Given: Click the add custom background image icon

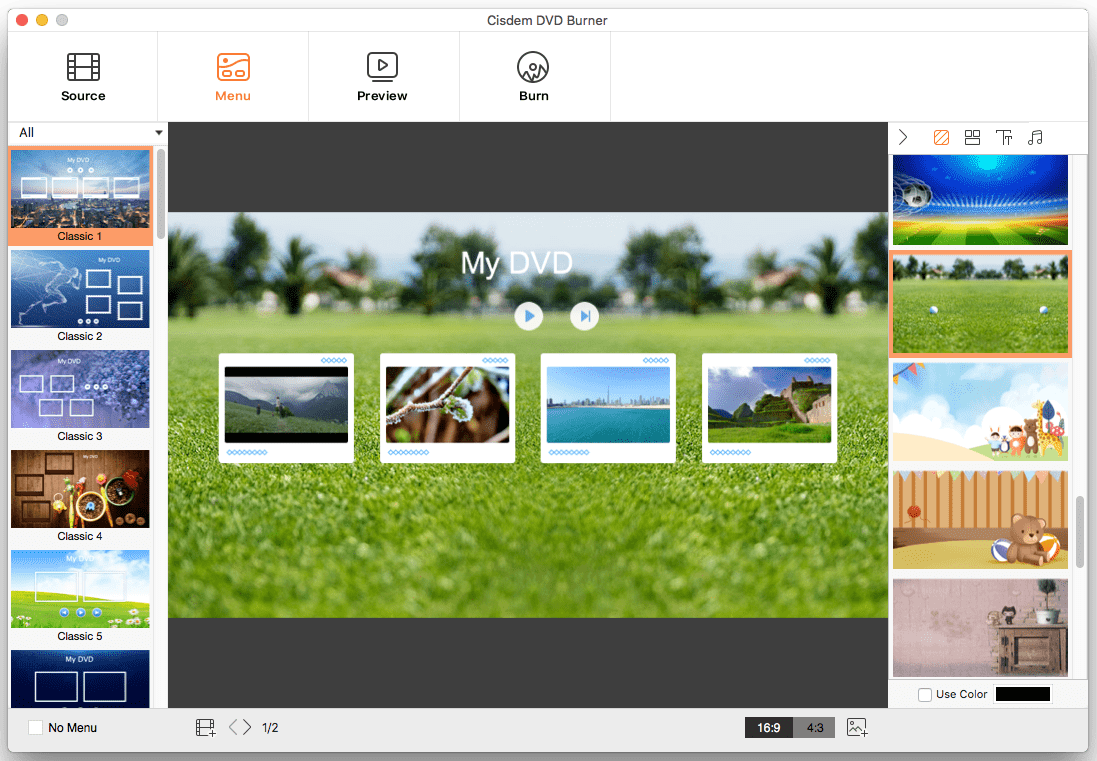Looking at the screenshot, I should point(857,727).
